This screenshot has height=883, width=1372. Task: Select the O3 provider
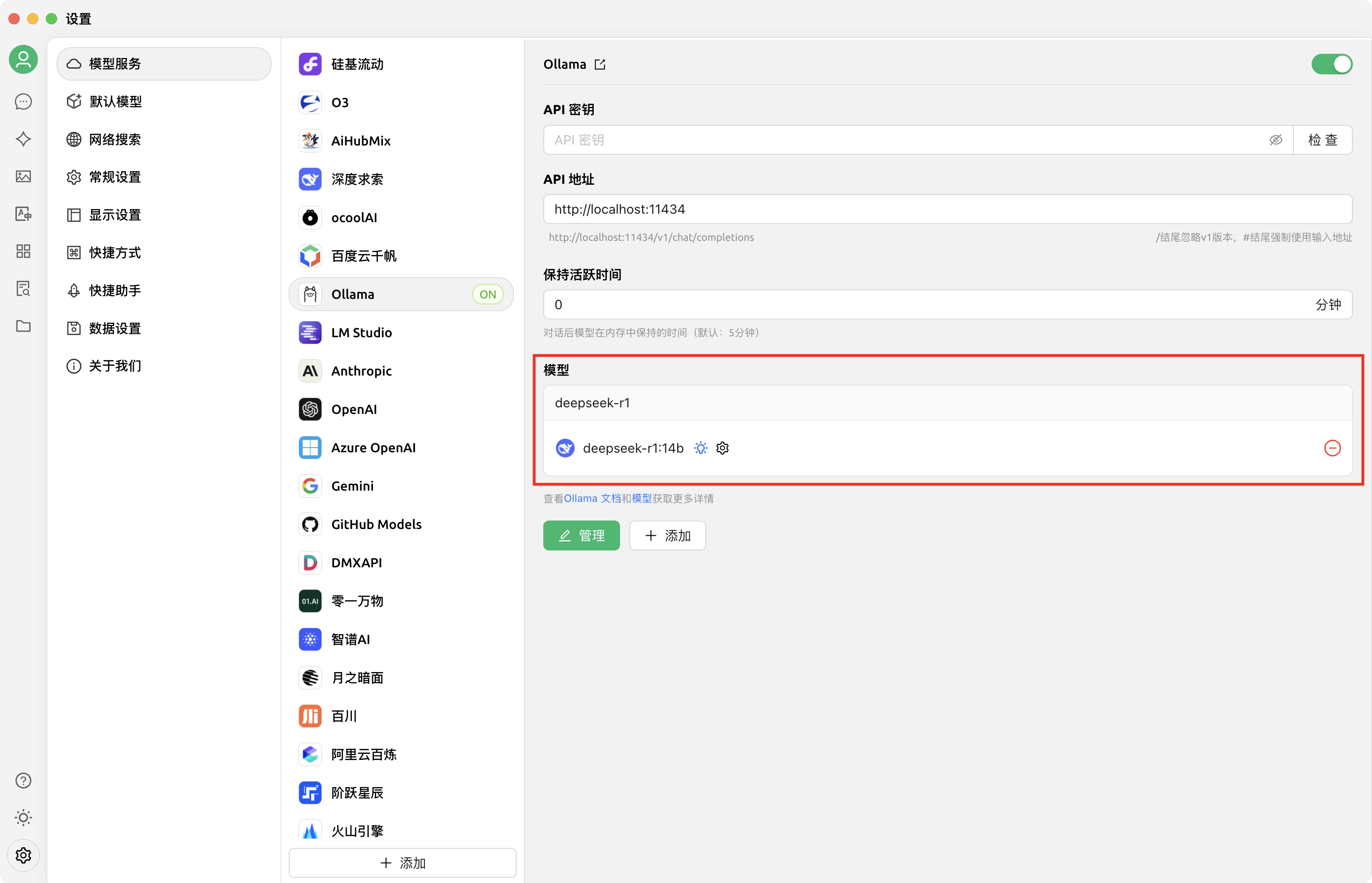click(401, 102)
